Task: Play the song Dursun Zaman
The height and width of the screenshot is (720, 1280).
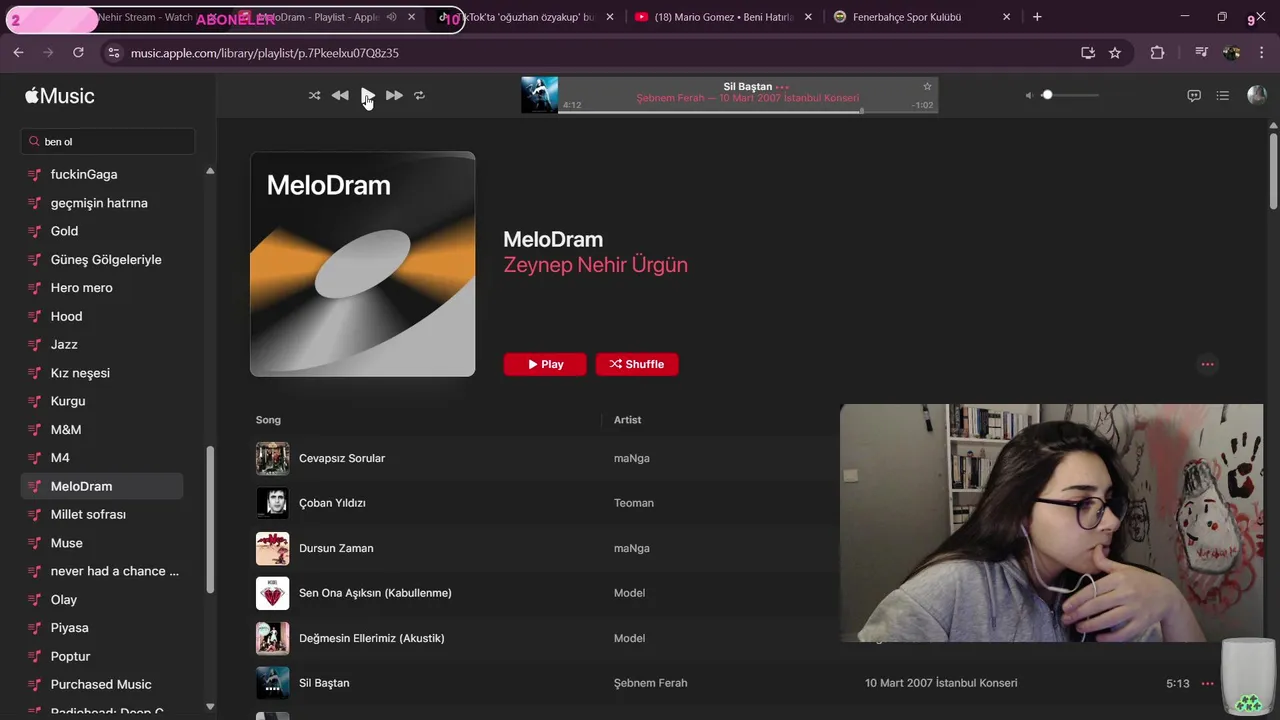Action: 336,548
